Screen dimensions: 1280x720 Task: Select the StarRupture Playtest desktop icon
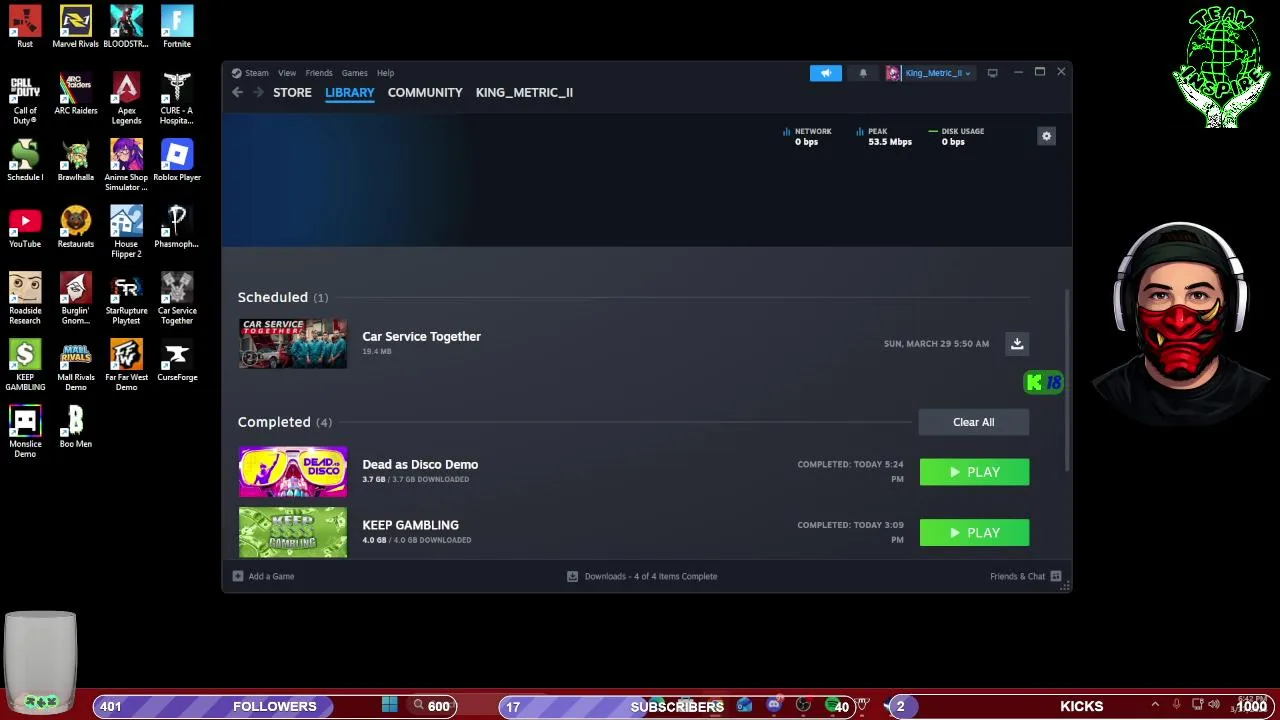tap(126, 298)
